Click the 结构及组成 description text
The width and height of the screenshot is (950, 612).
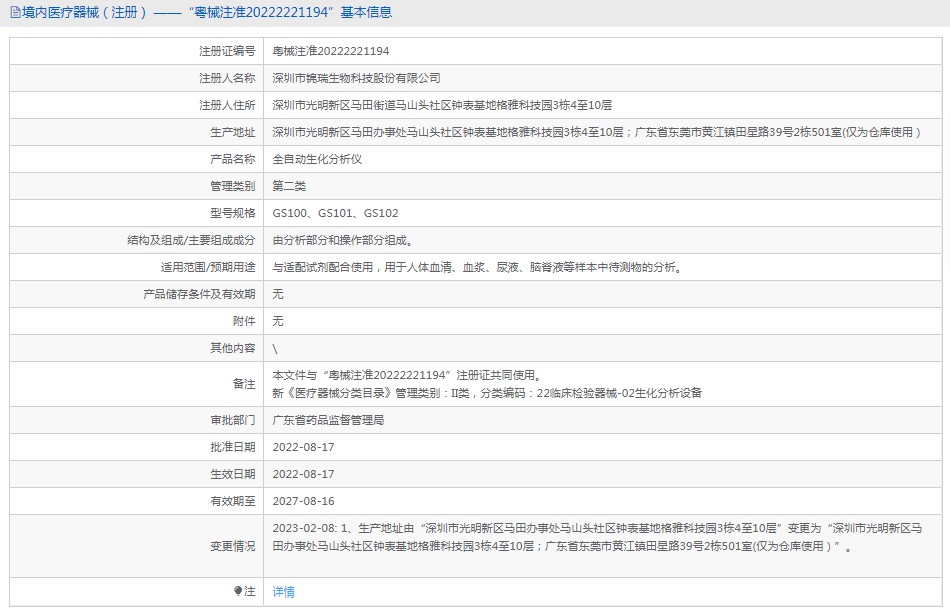[x=342, y=240]
